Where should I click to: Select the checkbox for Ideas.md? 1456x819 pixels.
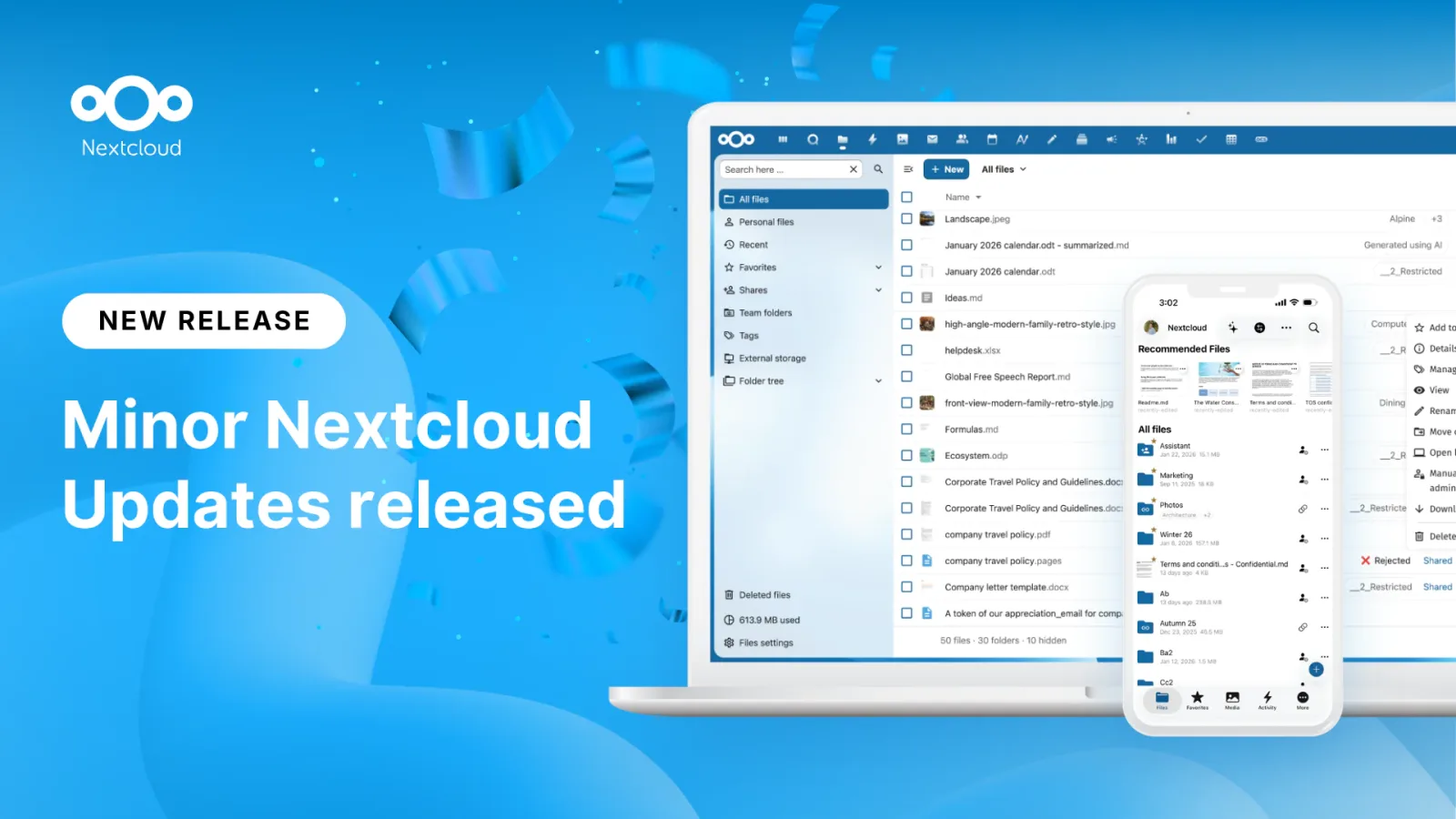click(x=906, y=298)
